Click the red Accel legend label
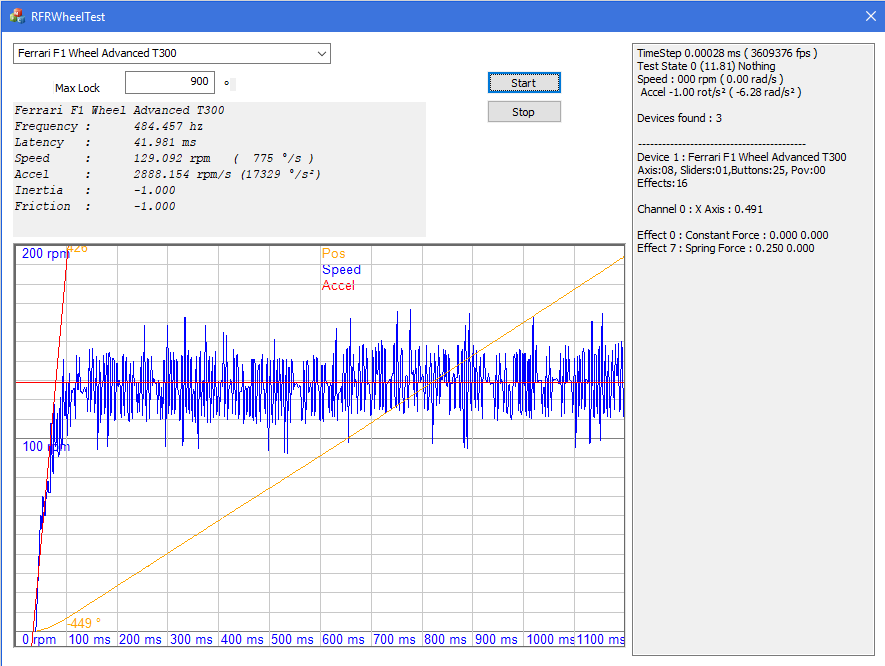This screenshot has height=666, width=885. tap(338, 286)
